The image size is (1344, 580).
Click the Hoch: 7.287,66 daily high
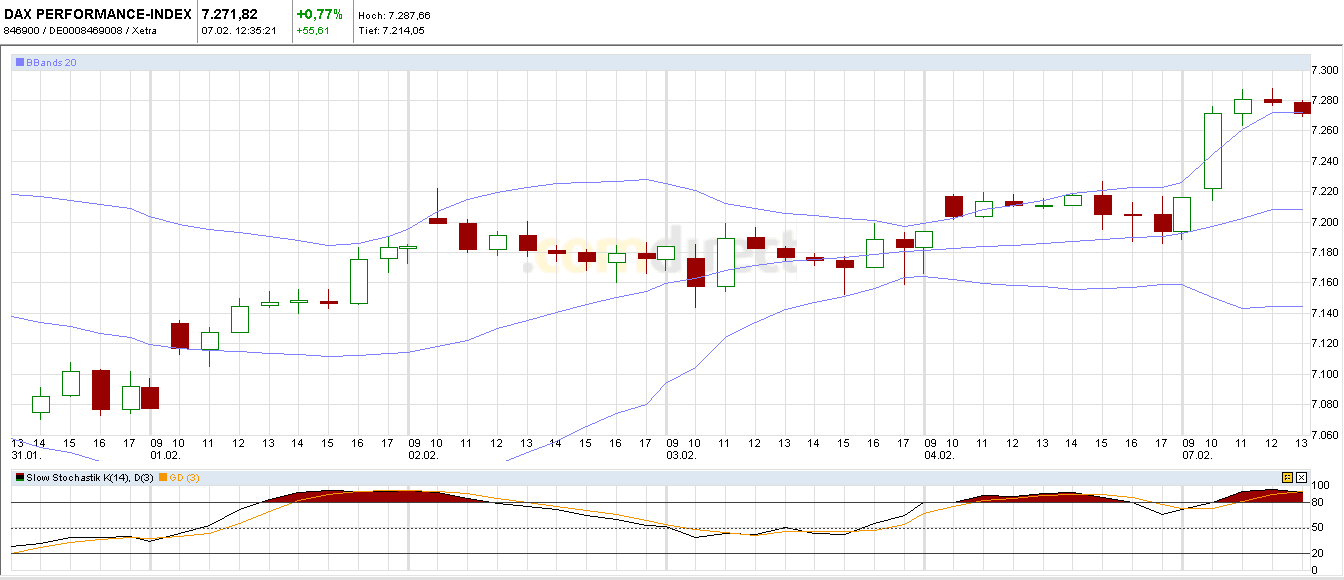tap(394, 16)
